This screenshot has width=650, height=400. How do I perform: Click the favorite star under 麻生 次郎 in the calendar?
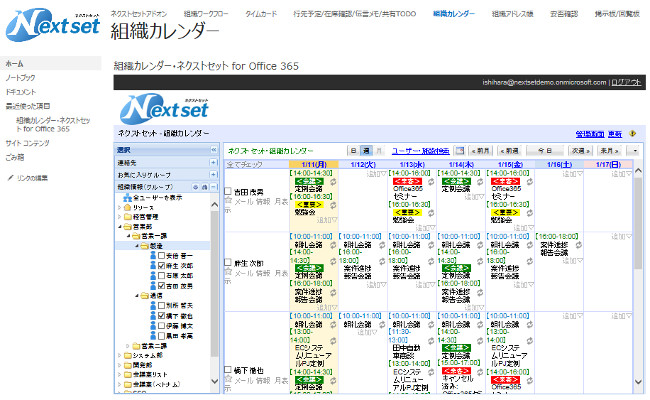(228, 272)
